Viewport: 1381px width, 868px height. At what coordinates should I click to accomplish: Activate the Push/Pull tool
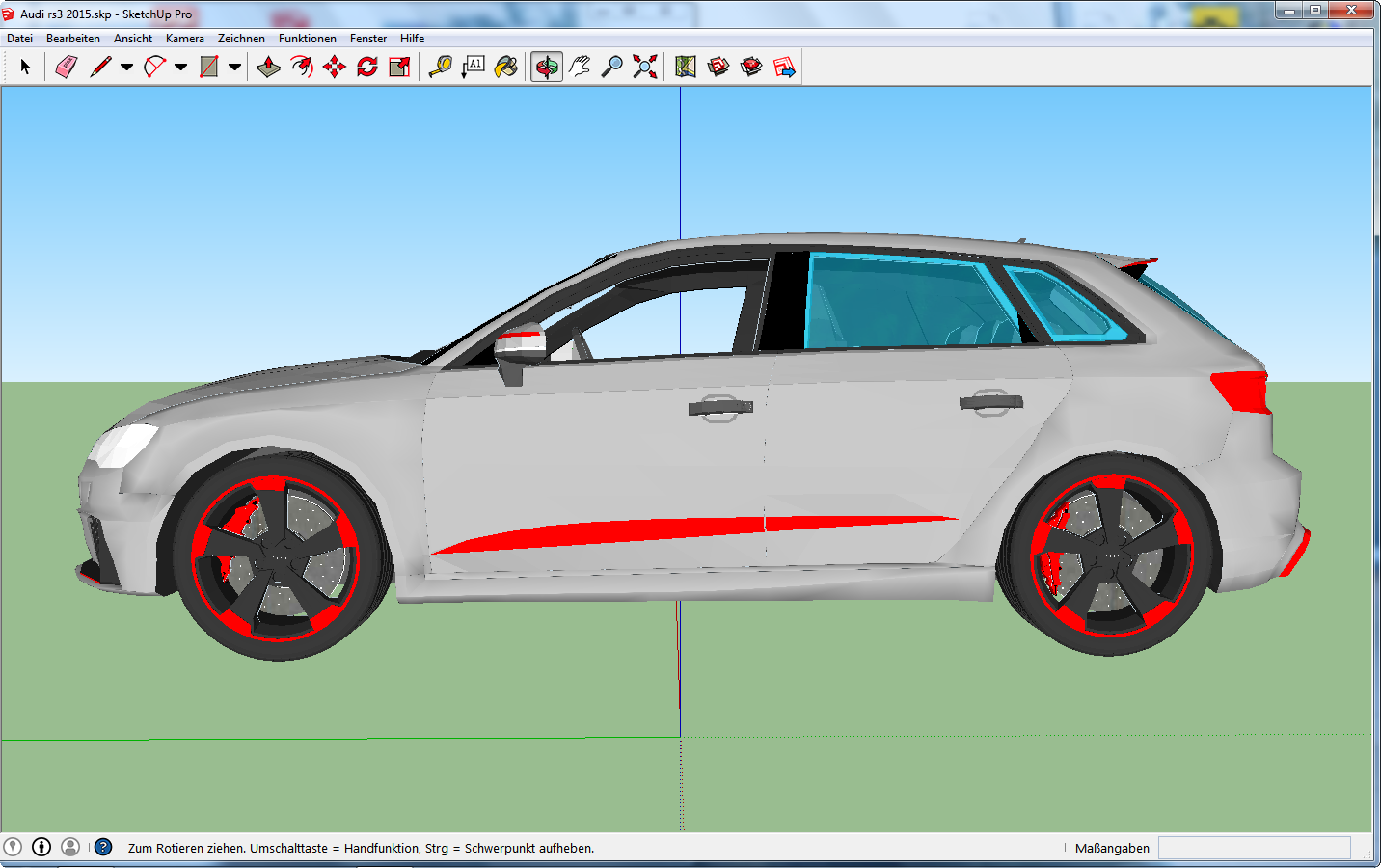click(269, 67)
